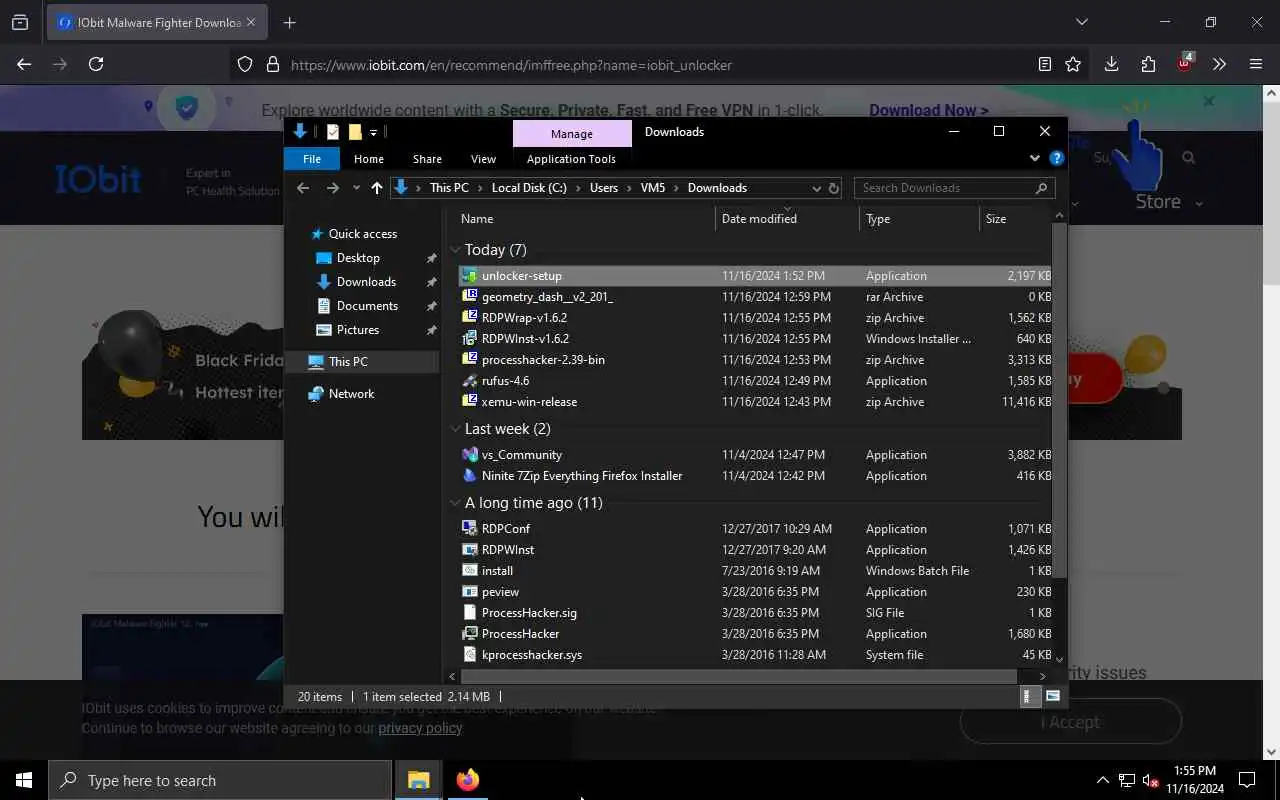Switch to details view layout button
This screenshot has height=800, width=1280.
[1029, 697]
